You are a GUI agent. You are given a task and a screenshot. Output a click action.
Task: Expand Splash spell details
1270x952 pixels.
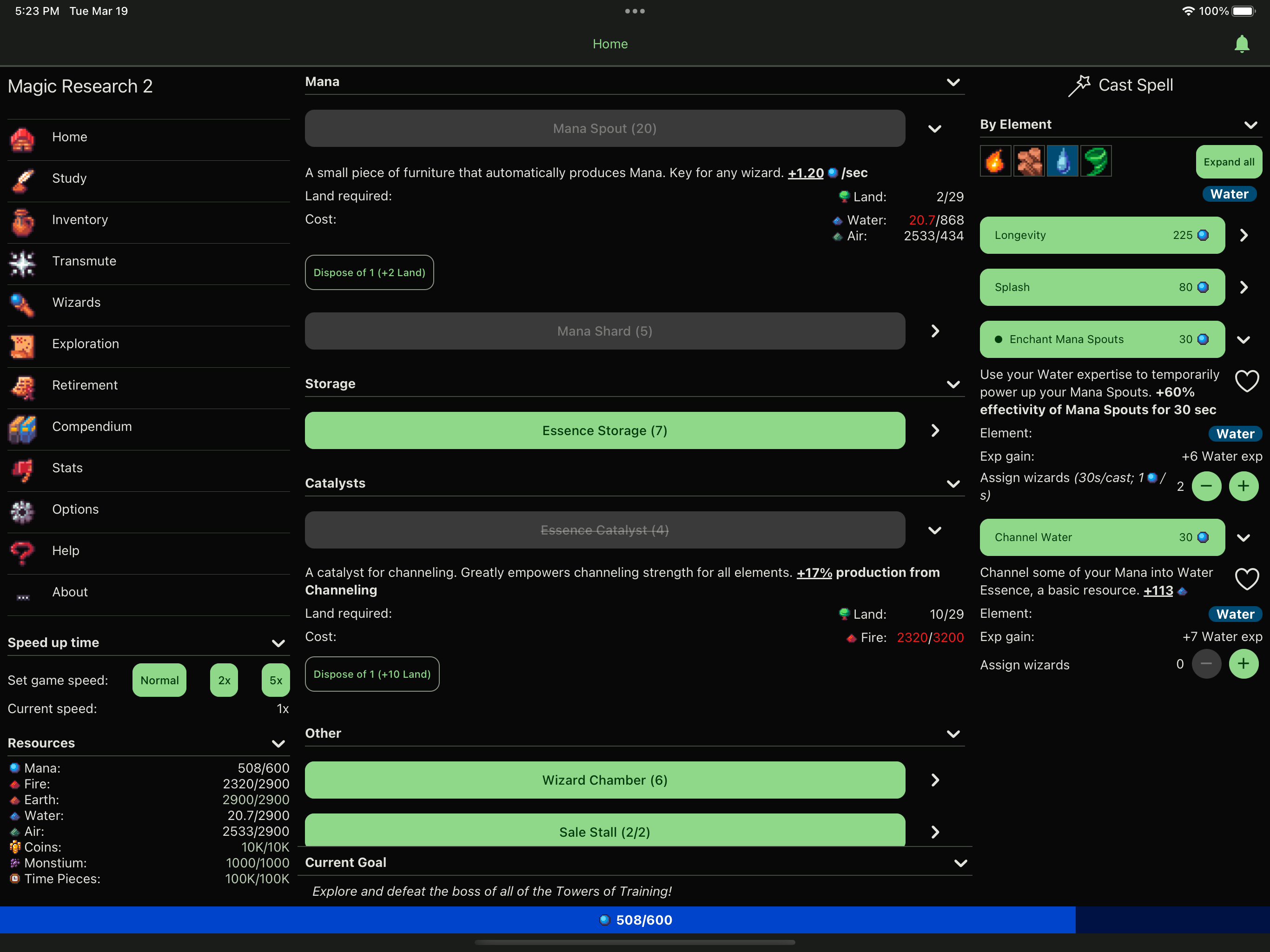click(x=1244, y=287)
